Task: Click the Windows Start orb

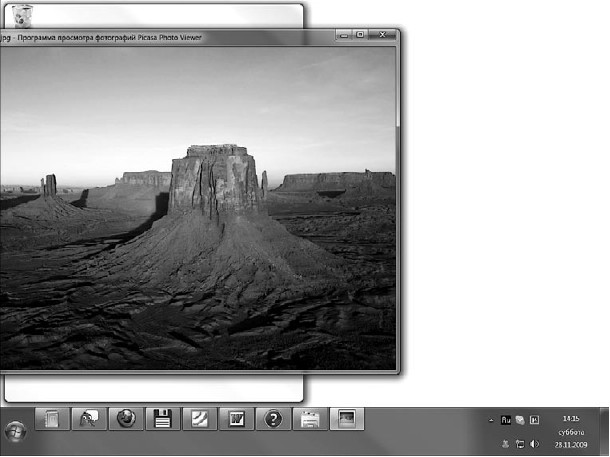Action: tap(16, 432)
